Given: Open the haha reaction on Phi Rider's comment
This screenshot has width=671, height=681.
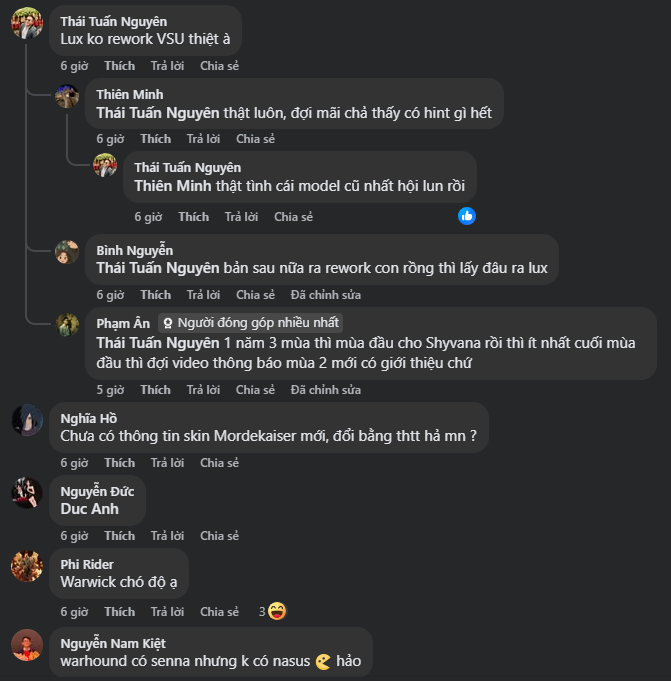Looking at the screenshot, I should tap(278, 611).
